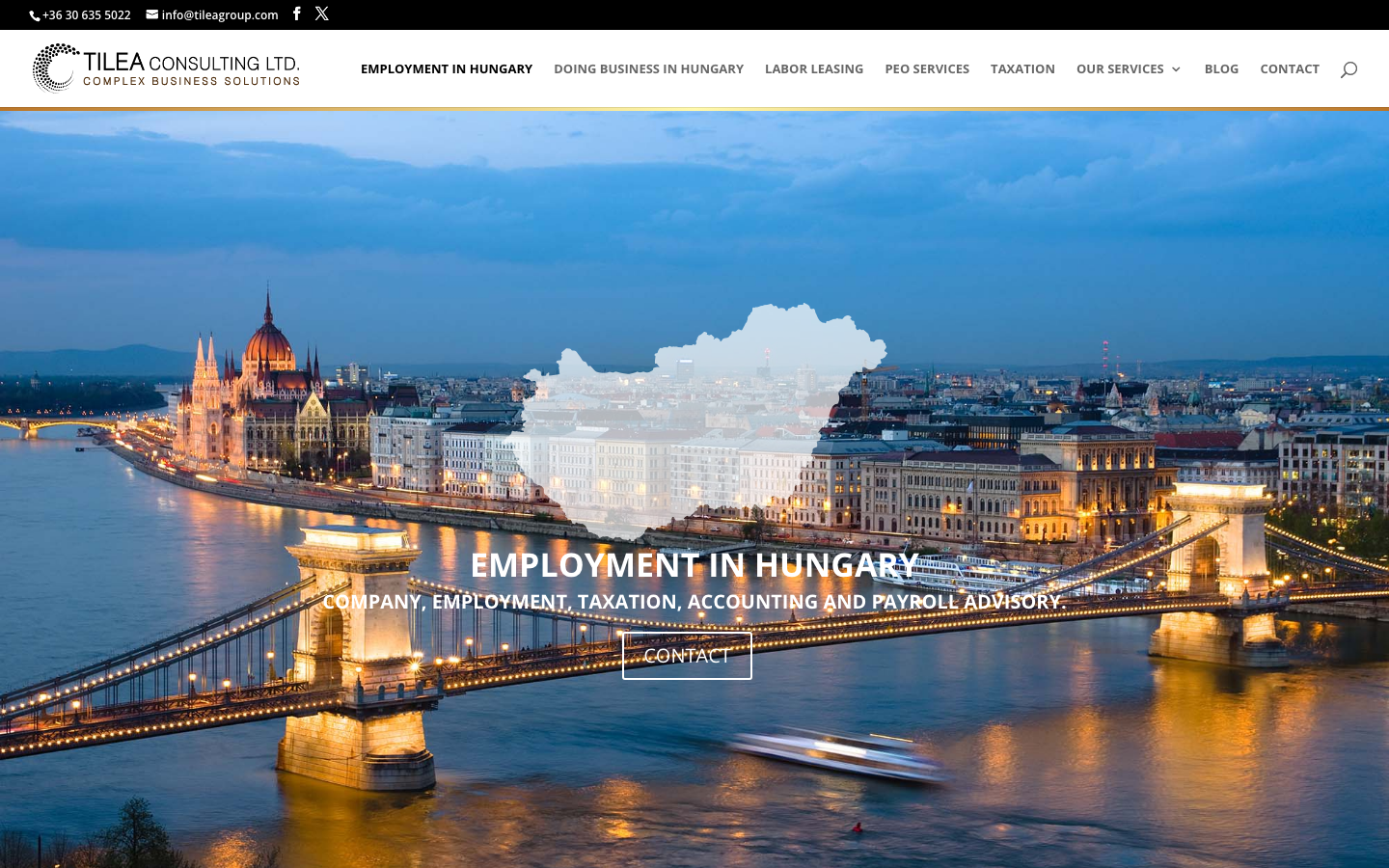Go to Doing Business in Hungary
This screenshot has width=1389, height=868.
(x=648, y=68)
